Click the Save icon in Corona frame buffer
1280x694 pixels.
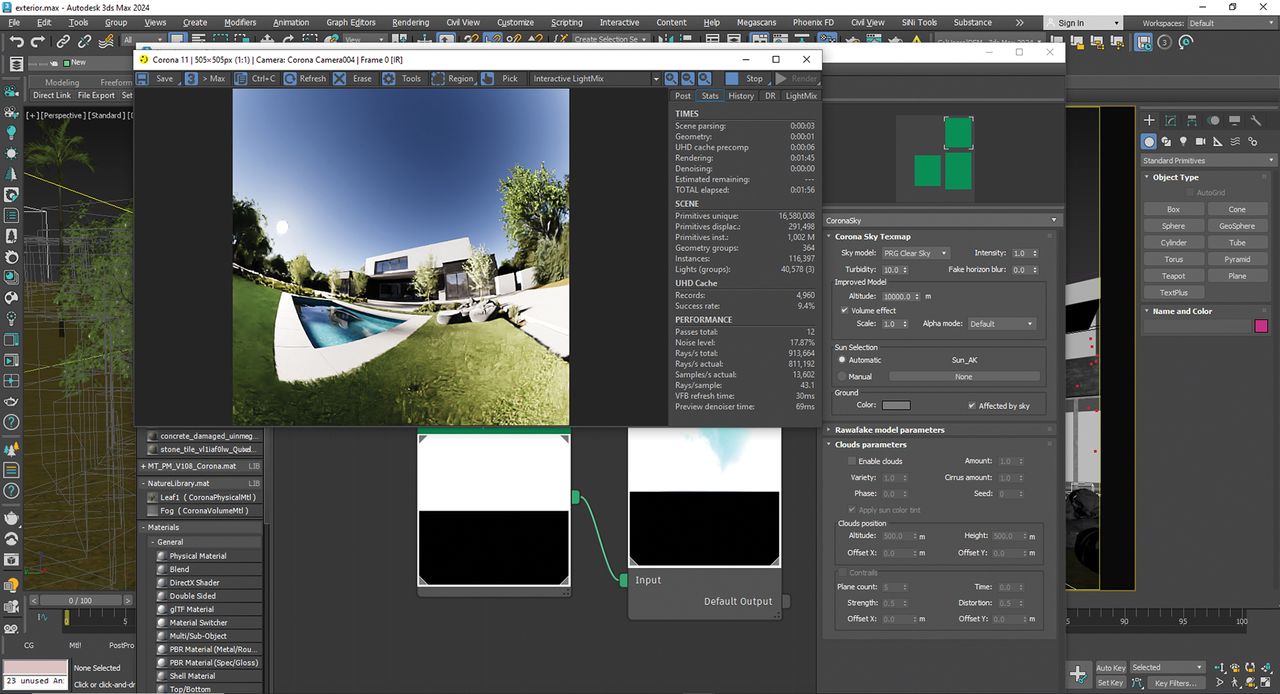(142, 78)
